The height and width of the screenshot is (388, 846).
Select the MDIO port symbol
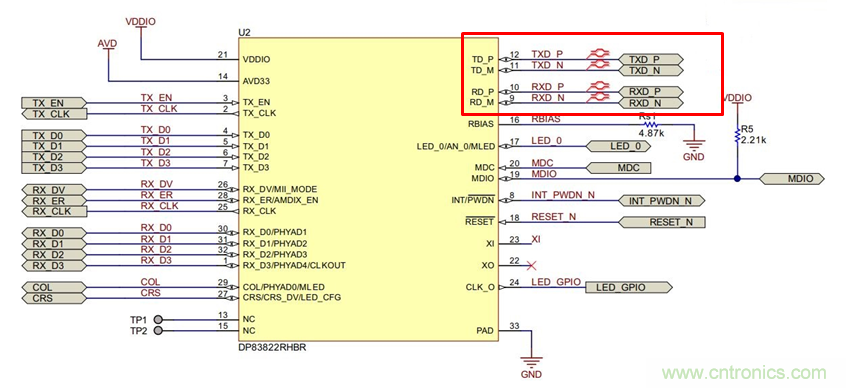pos(792,179)
